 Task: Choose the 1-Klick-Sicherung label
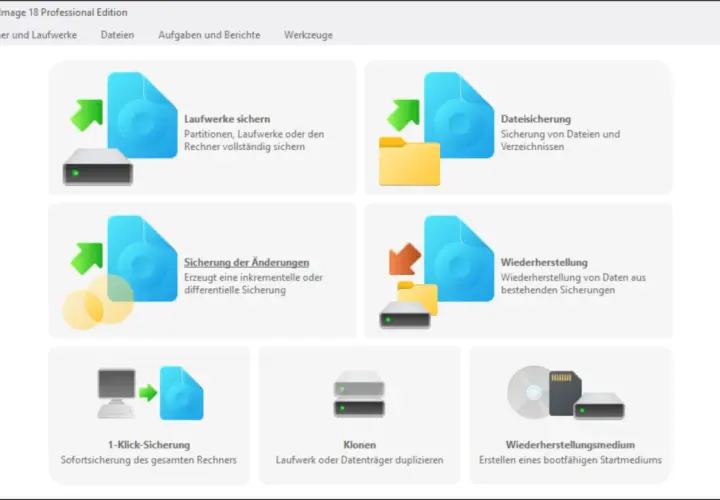pos(149,445)
